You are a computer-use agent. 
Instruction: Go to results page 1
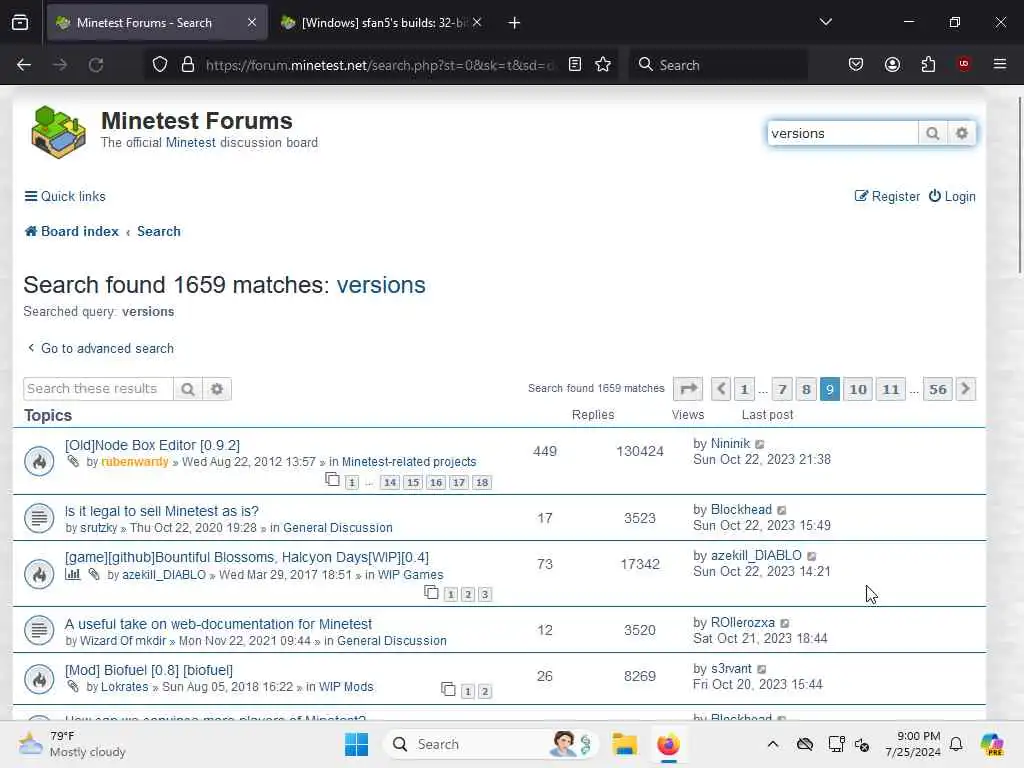tap(744, 389)
